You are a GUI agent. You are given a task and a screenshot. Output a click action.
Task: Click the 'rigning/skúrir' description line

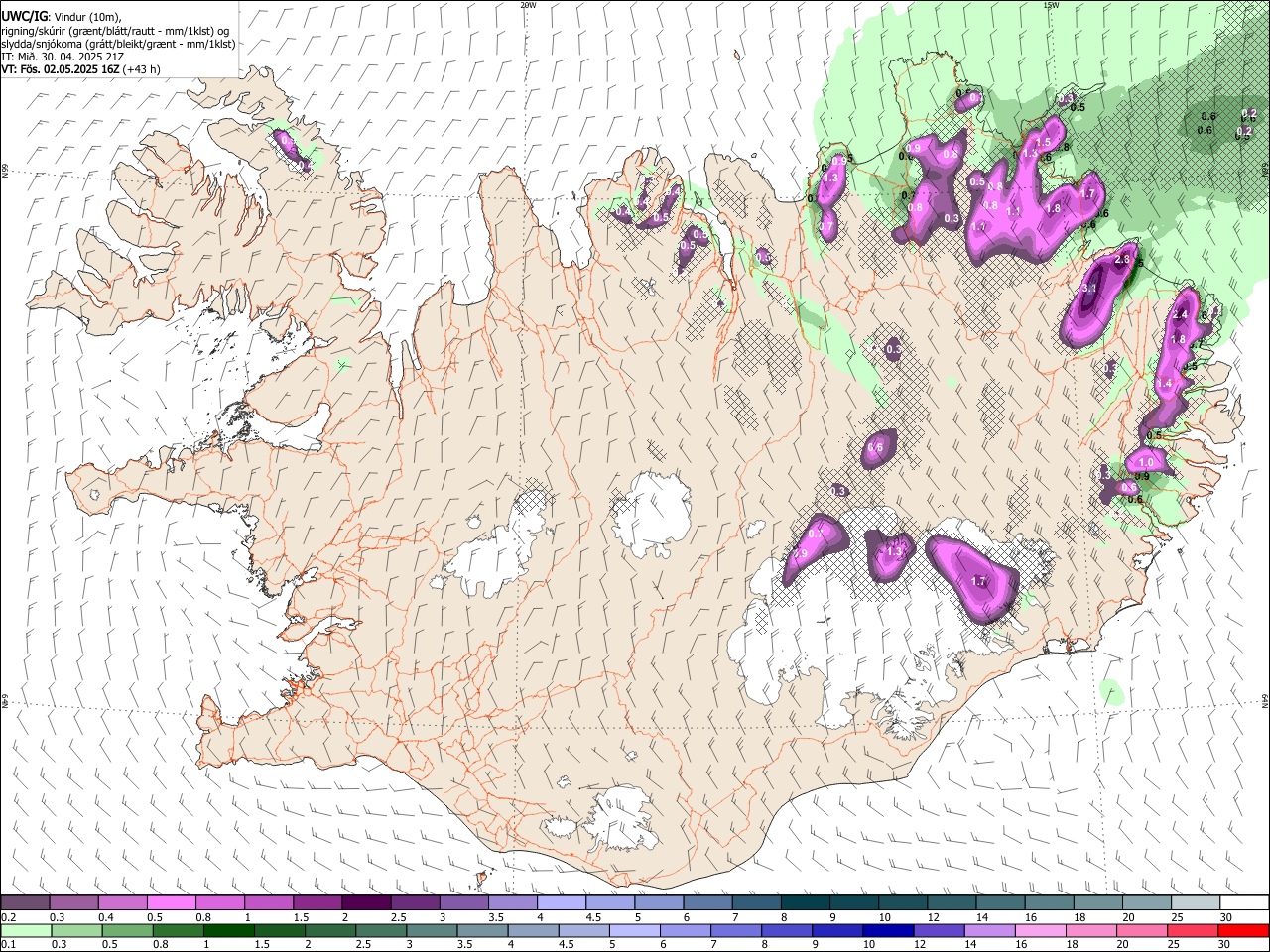(x=115, y=31)
